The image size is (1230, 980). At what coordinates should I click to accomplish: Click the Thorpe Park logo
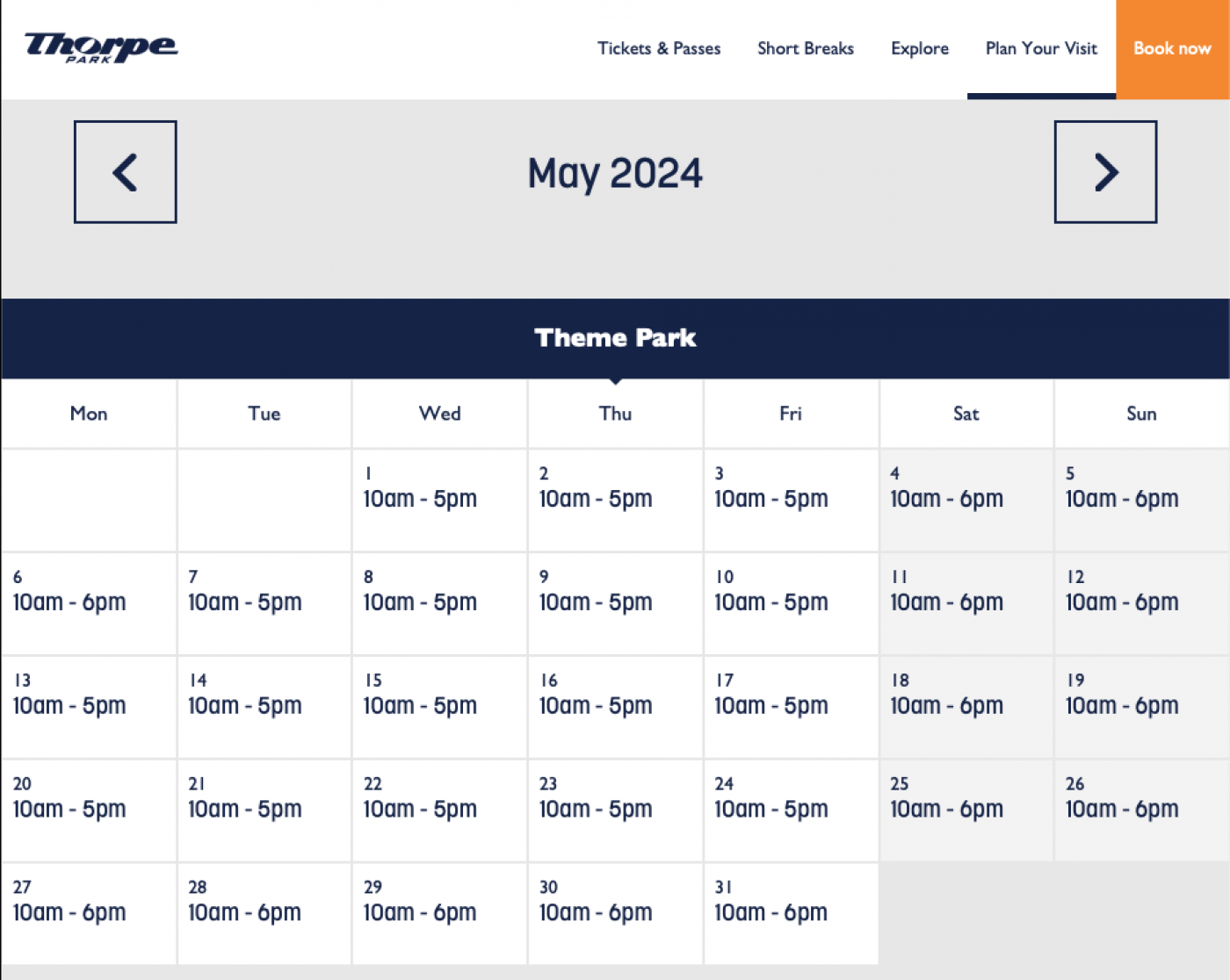click(x=100, y=47)
